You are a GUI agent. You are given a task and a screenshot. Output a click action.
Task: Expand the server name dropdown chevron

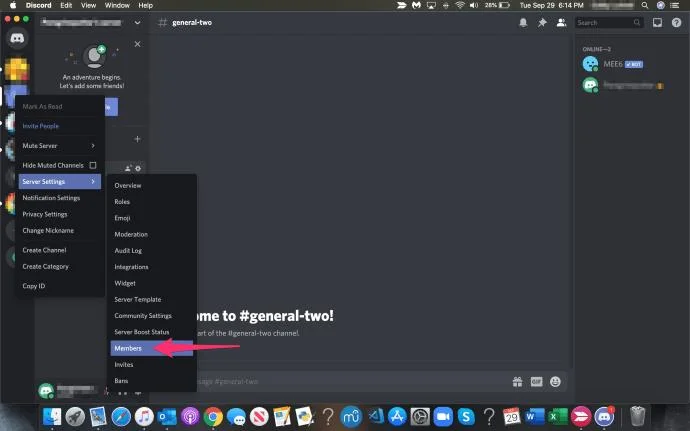click(x=137, y=22)
